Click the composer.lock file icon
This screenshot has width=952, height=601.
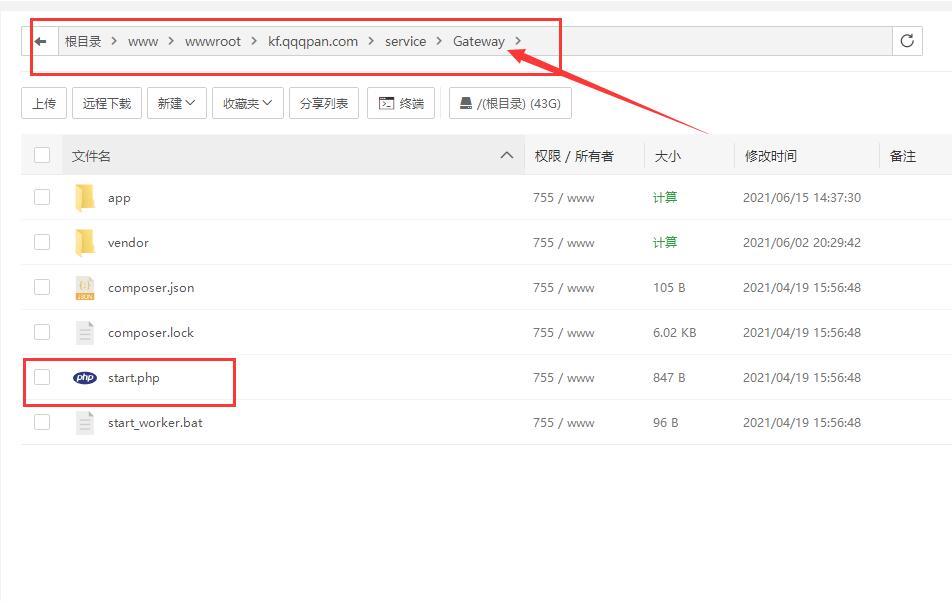coord(85,333)
